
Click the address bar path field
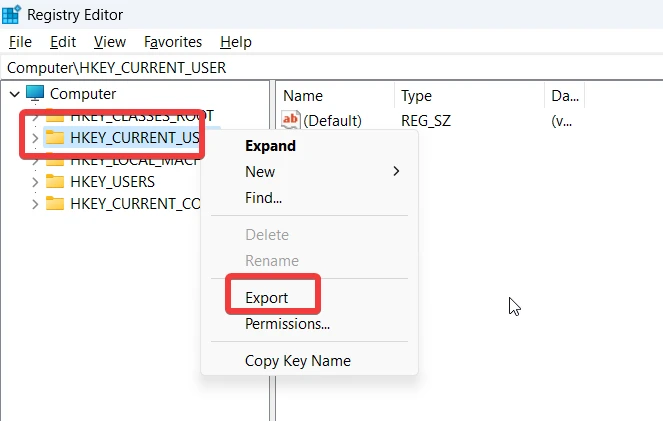[x=332, y=68]
